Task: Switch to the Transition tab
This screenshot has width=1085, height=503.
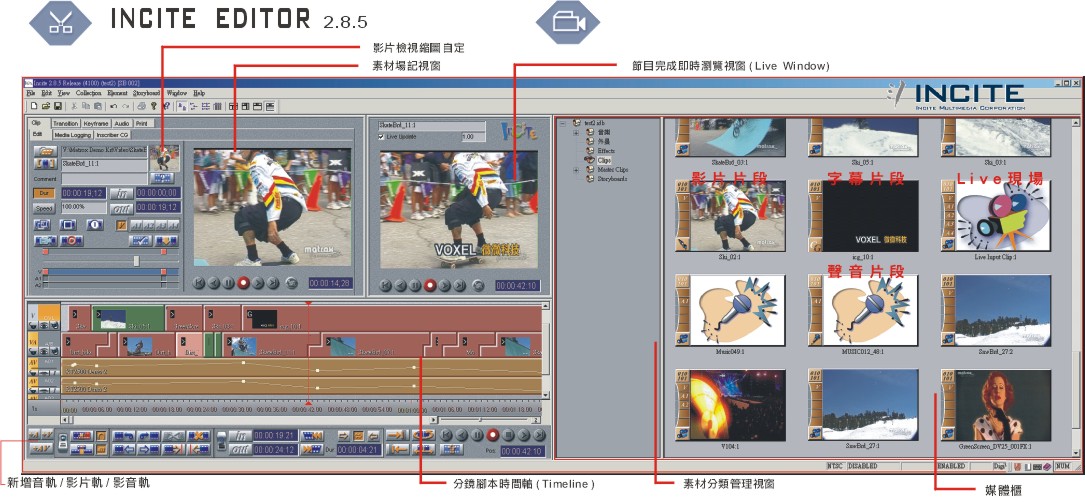Action: coord(66,123)
